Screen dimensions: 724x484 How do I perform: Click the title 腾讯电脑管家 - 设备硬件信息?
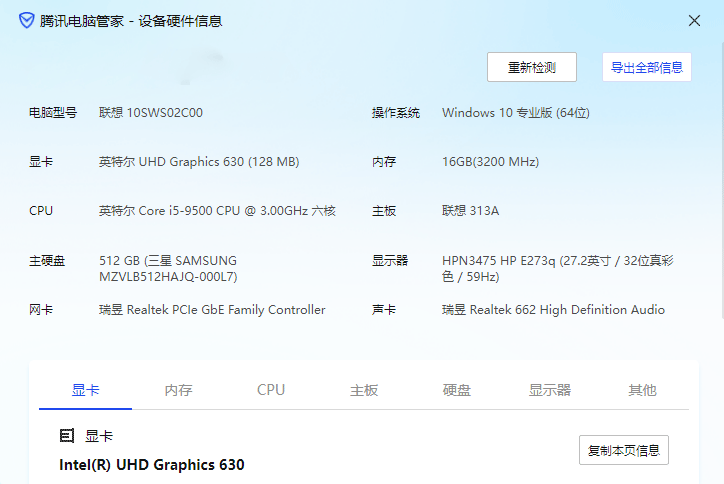point(131,21)
